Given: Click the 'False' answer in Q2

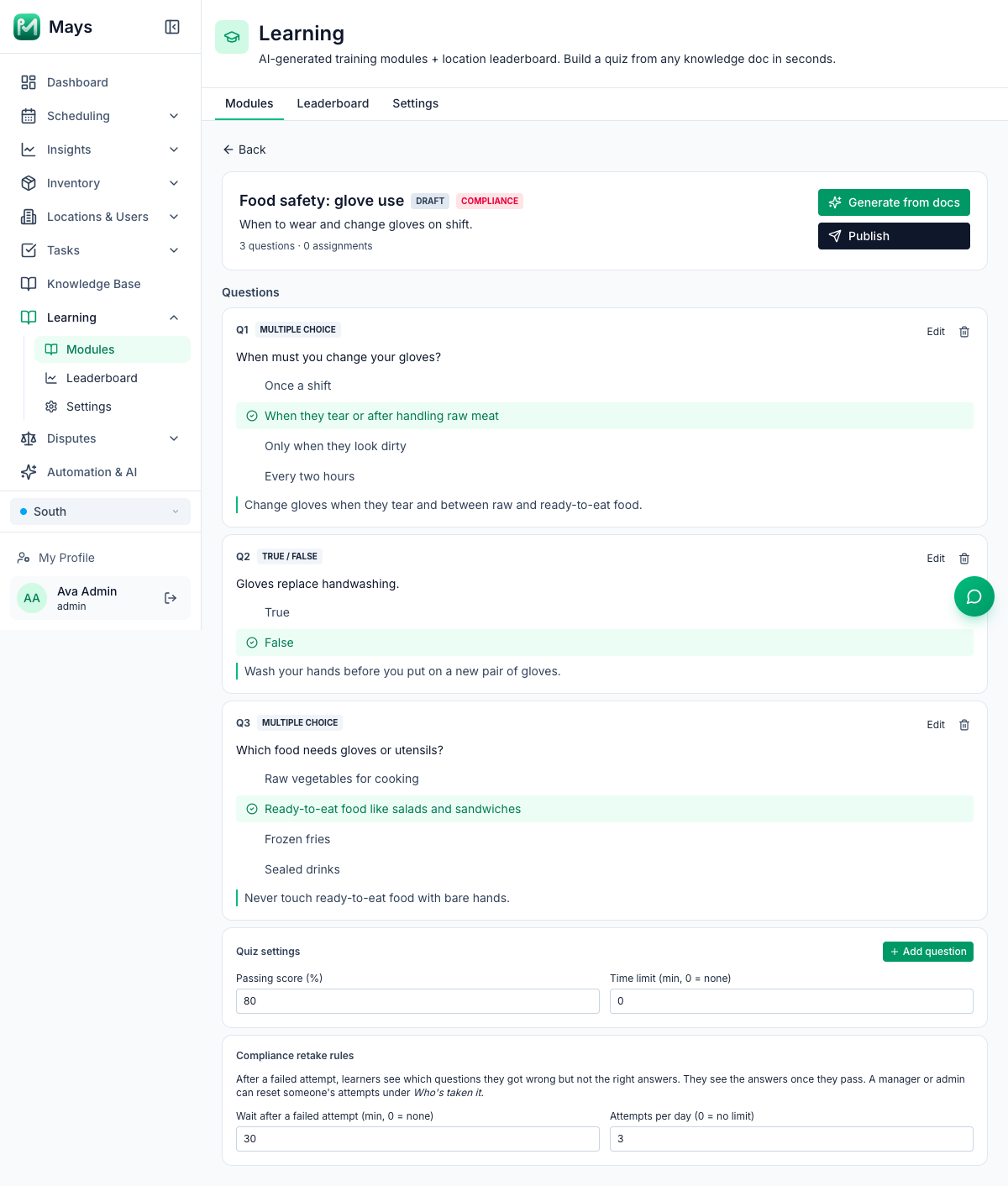Looking at the screenshot, I should (605, 643).
